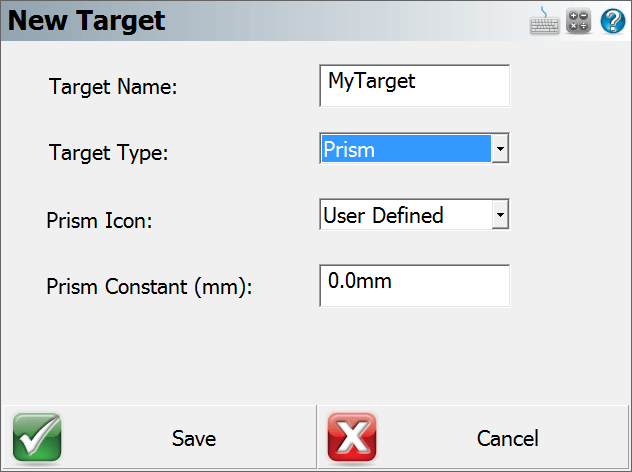The height and width of the screenshot is (472, 632).
Task: Select the highlighted Prism value in Target Type
Action: [x=406, y=148]
